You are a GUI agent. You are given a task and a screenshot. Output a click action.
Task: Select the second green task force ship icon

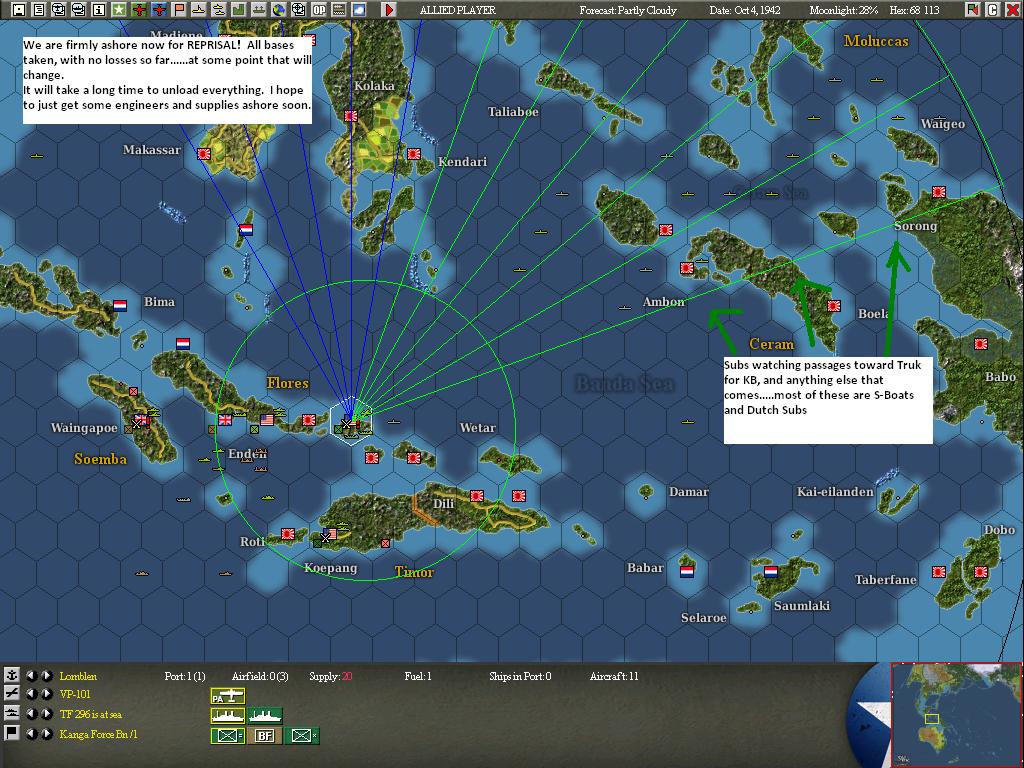[x=265, y=716]
